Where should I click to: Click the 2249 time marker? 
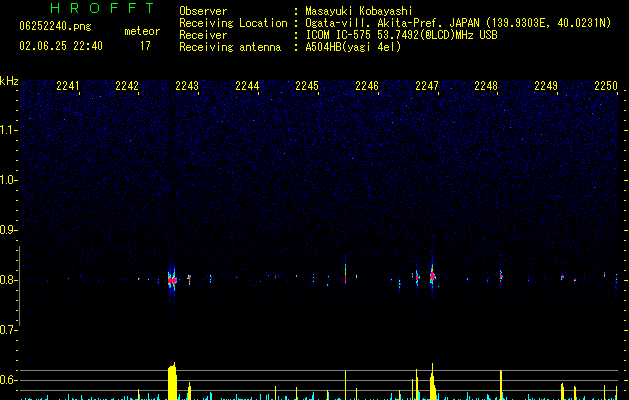pyautogui.click(x=546, y=86)
